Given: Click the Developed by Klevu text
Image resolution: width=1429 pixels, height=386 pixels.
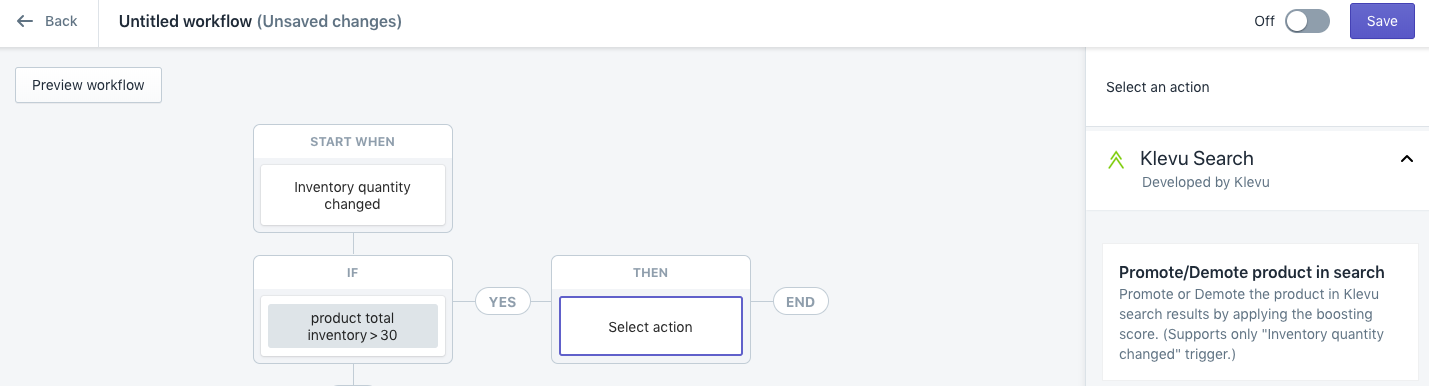Looking at the screenshot, I should pos(1206,182).
